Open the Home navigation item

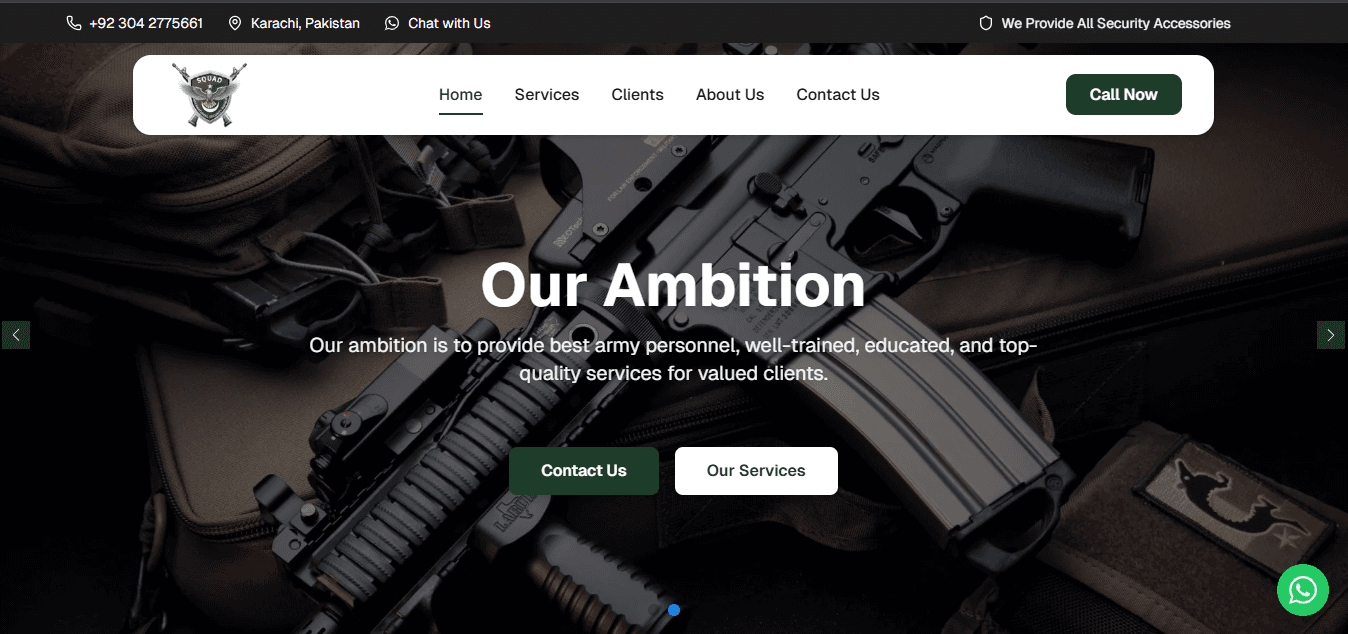461,95
